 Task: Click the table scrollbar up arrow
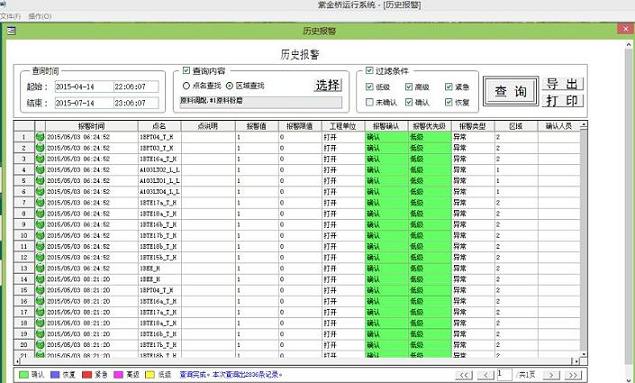pos(584,126)
